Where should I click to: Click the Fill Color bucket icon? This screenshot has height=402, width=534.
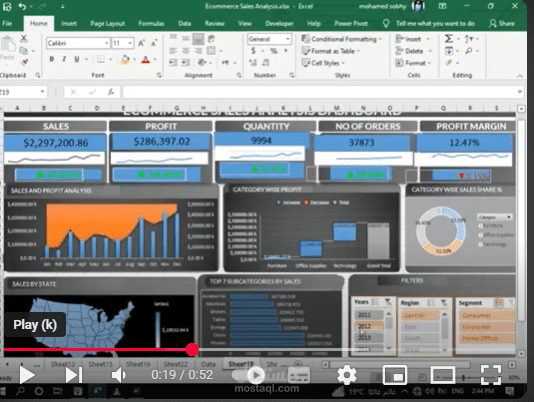(x=125, y=60)
